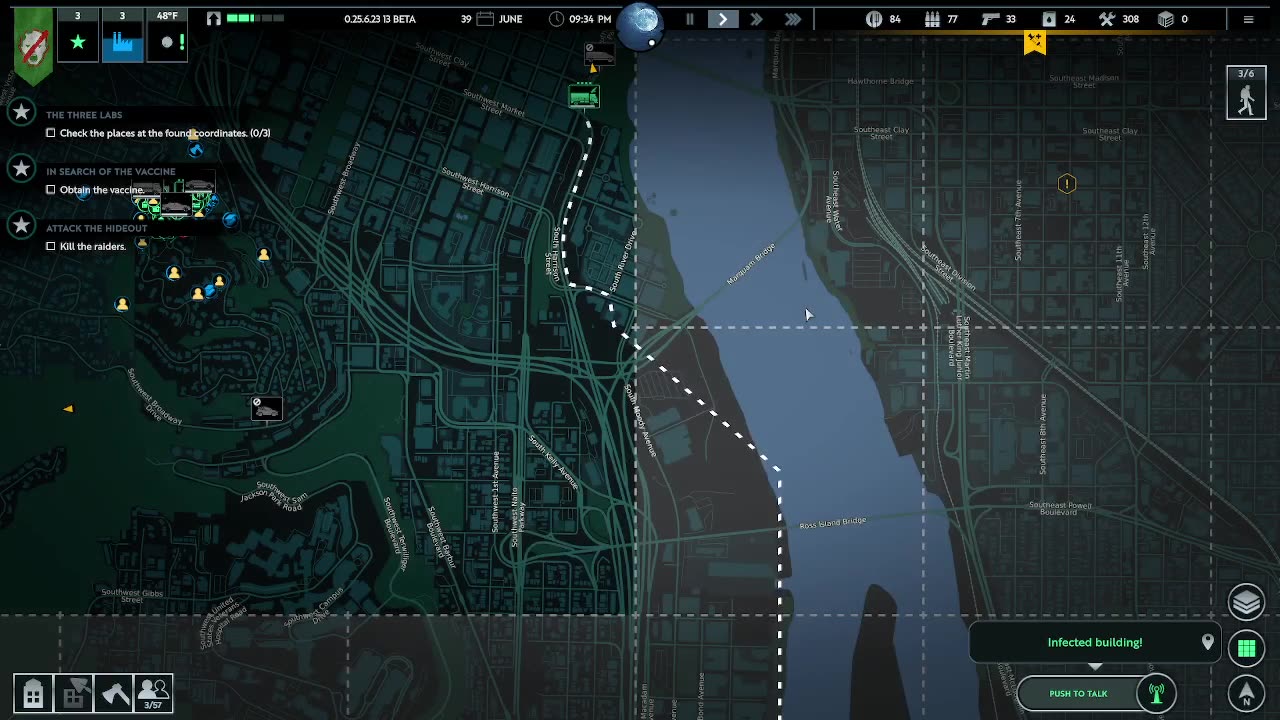Open the population 3/57 panel
This screenshot has width=1280, height=720.
(153, 693)
